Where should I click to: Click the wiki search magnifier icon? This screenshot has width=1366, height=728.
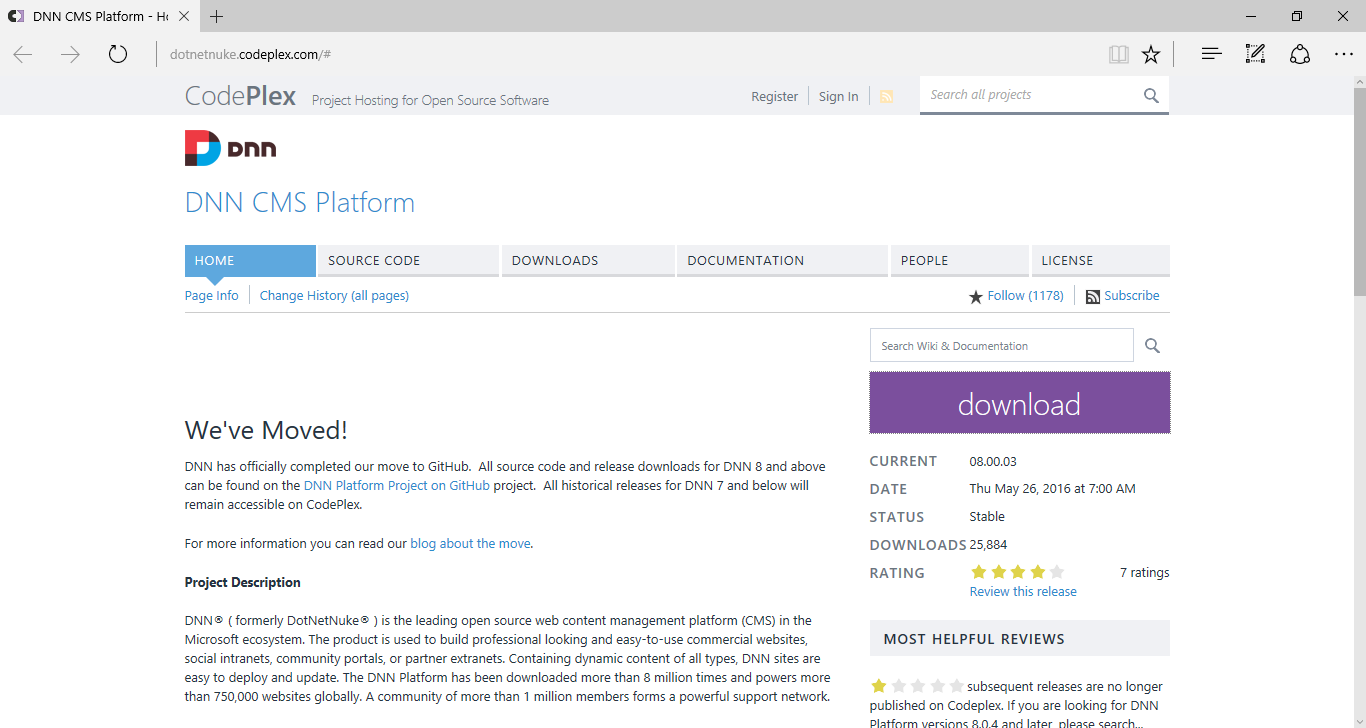(x=1152, y=346)
